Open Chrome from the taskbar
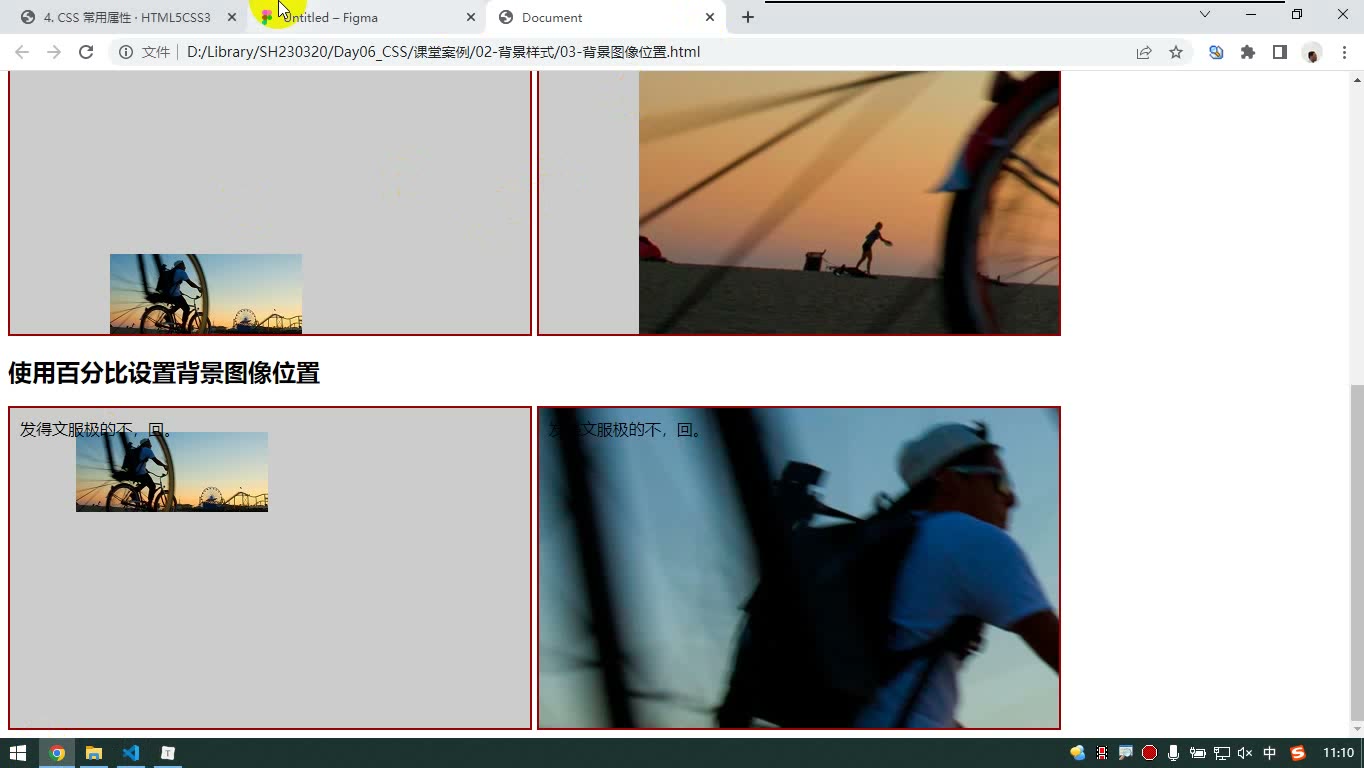The image size is (1364, 768). click(x=57, y=753)
